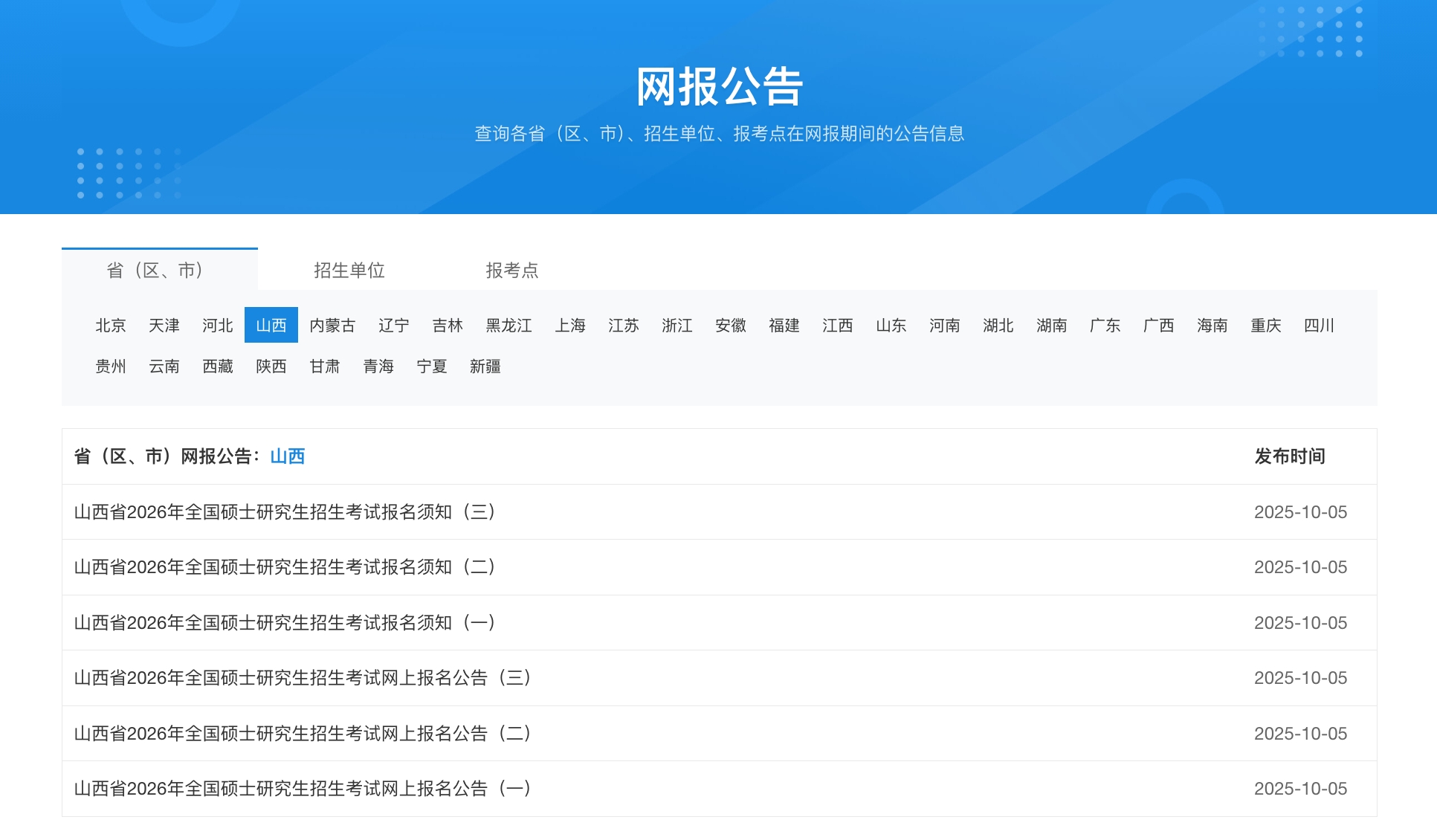Pick the 西藏 province filter
Viewport: 1437px width, 840px height.
(218, 366)
